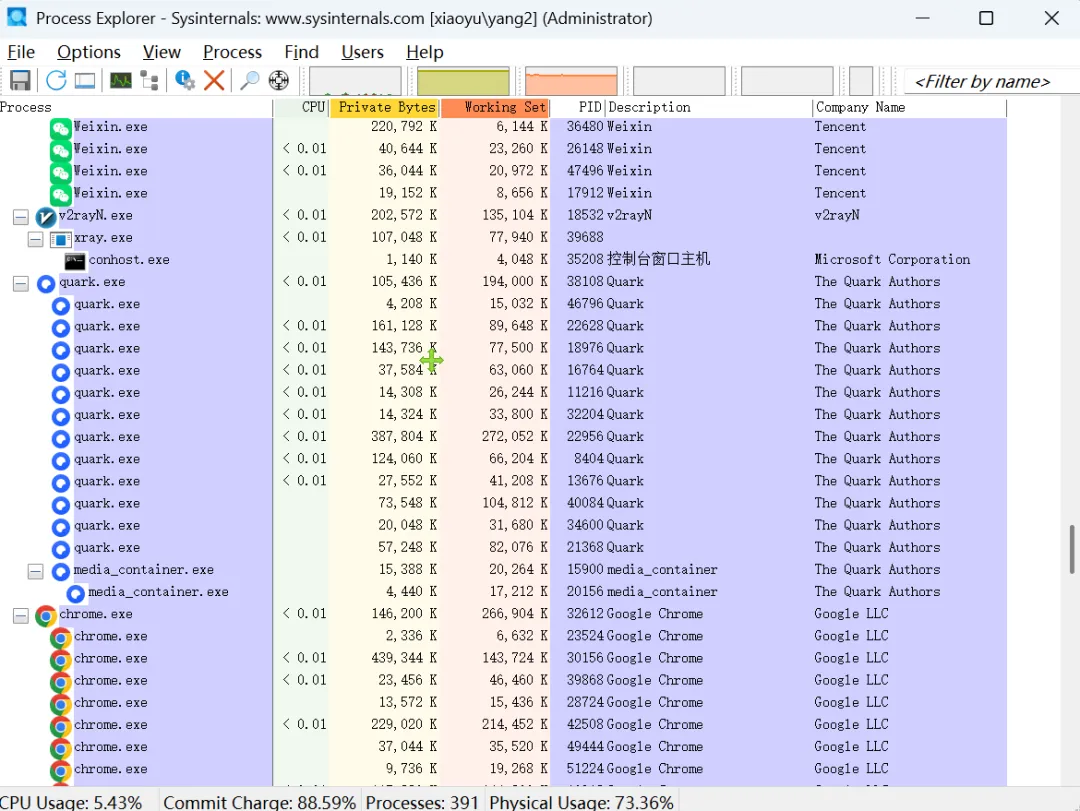Click media_container.exe icon for PID 20156
The image size is (1080, 811).
[x=76, y=593]
